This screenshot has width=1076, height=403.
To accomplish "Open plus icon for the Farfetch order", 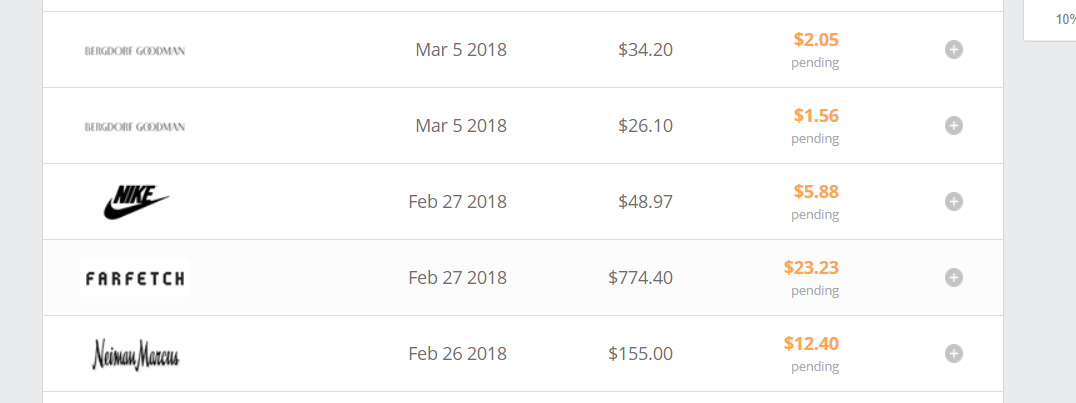I will pyautogui.click(x=954, y=278).
